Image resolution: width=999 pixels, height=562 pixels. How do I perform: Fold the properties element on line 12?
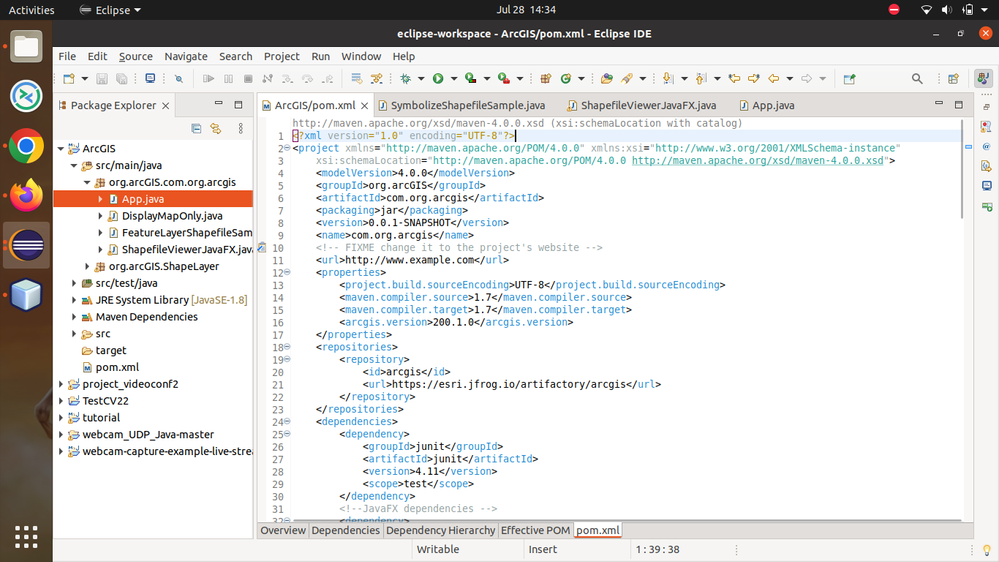(287, 272)
